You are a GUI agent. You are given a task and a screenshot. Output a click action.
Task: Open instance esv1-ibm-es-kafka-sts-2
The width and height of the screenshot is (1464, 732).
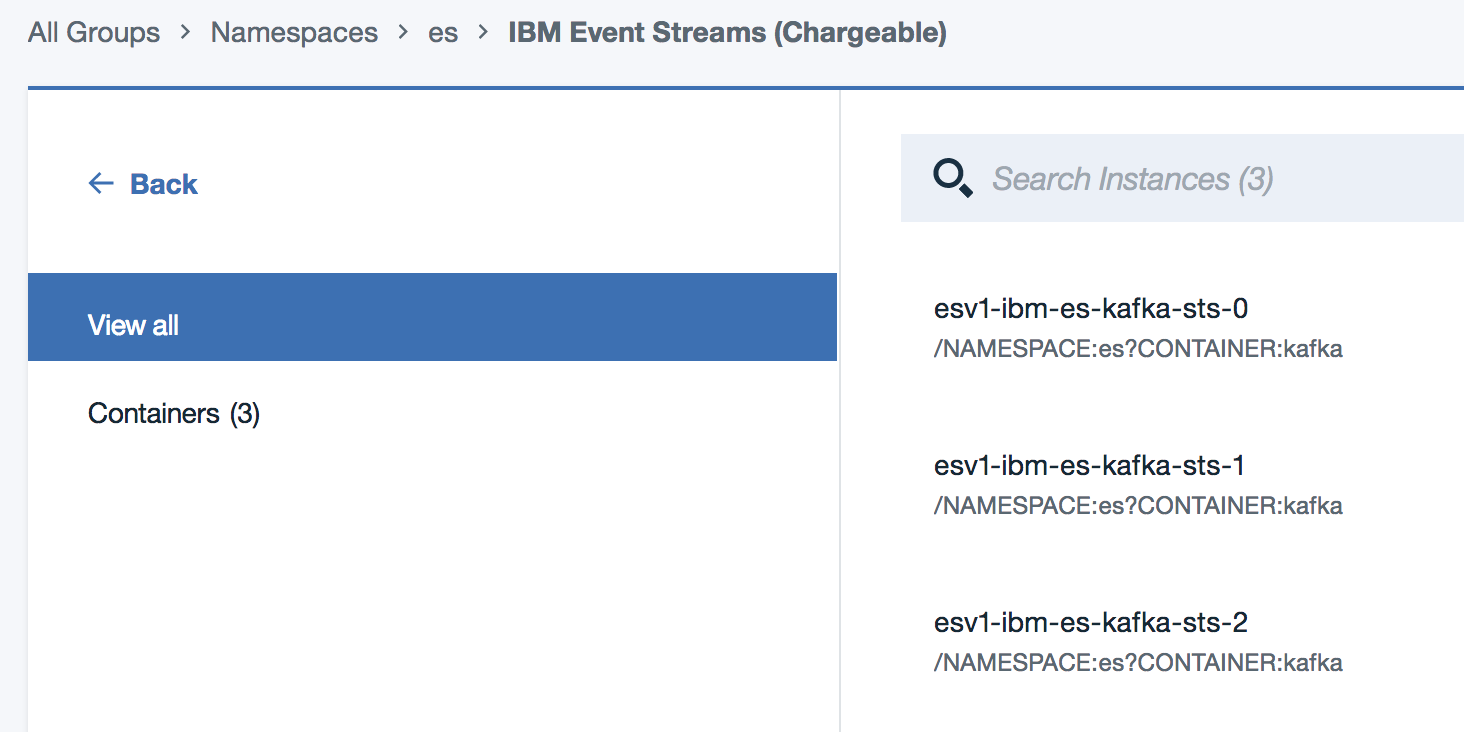pos(1091,623)
